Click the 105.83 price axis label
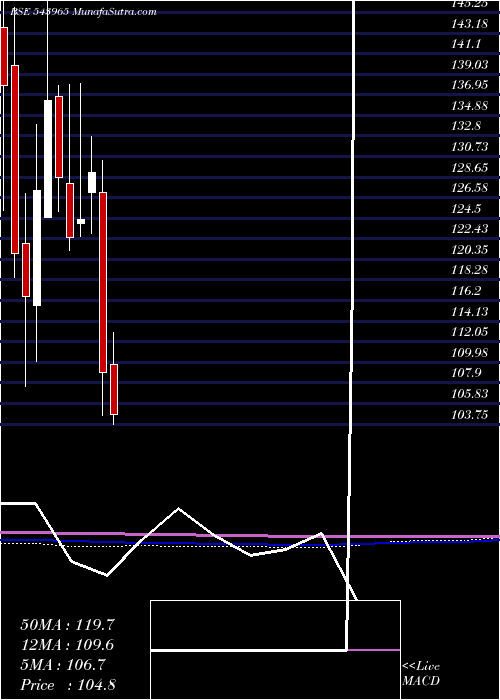This screenshot has height=700, width=500. tap(470, 394)
